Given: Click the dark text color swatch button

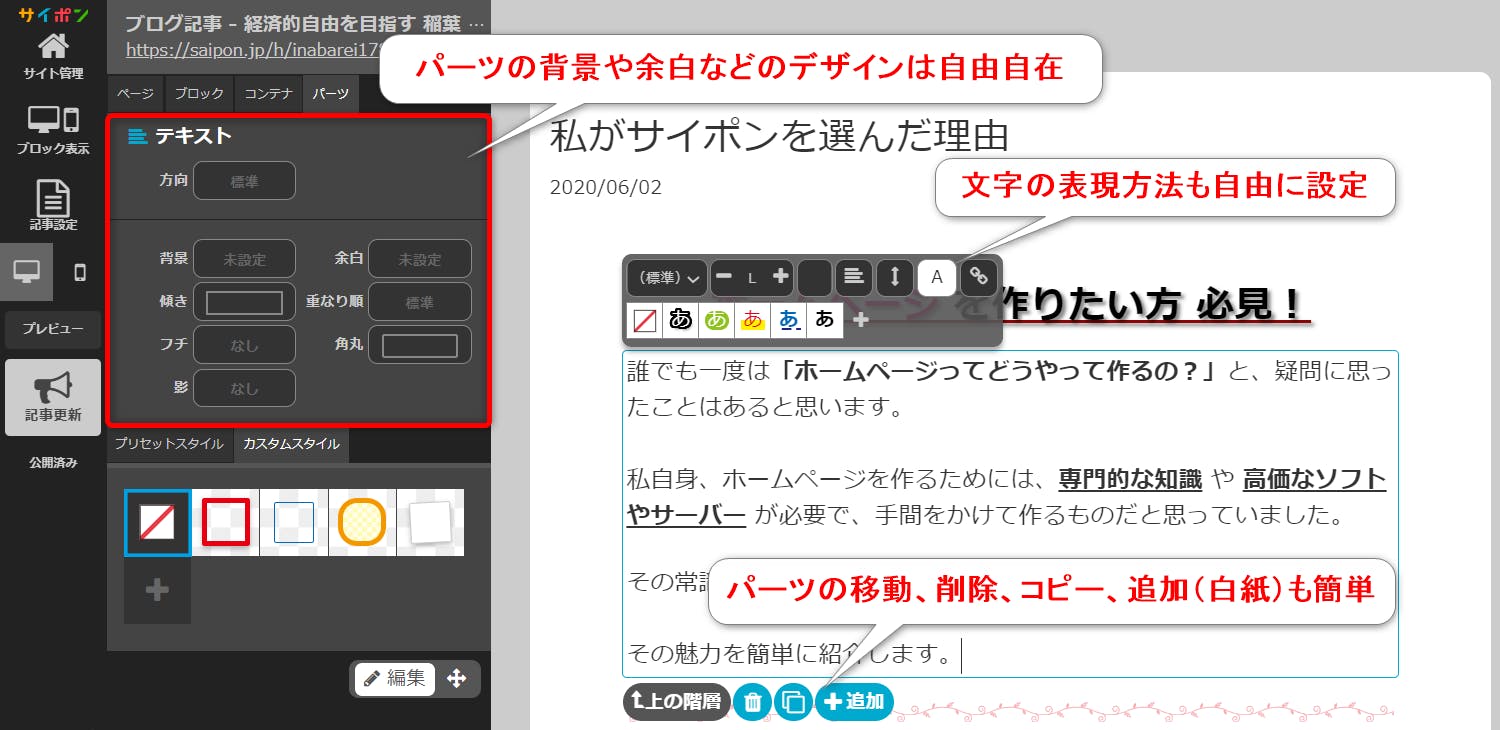Looking at the screenshot, I should [x=815, y=277].
